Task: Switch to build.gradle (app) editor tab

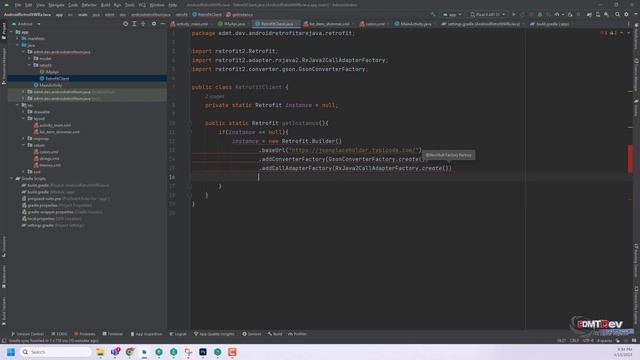Action: click(x=550, y=24)
